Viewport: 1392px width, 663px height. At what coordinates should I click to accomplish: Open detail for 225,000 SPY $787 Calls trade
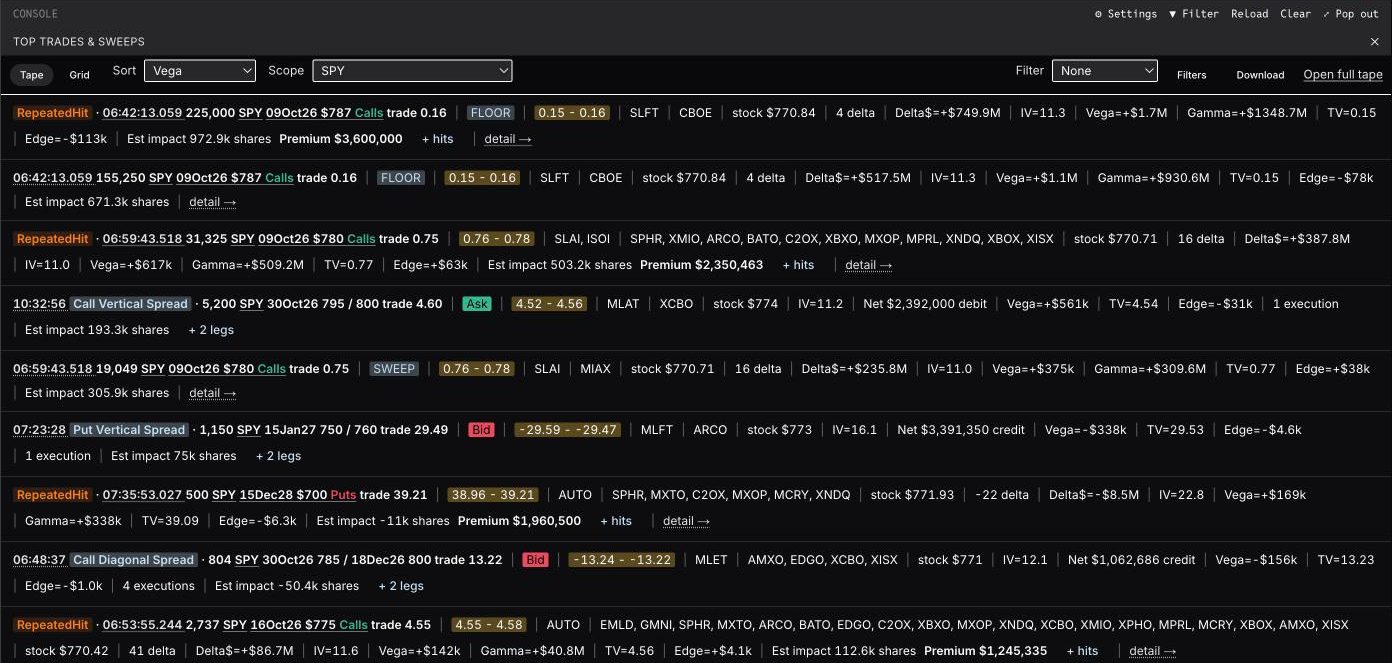click(508, 139)
